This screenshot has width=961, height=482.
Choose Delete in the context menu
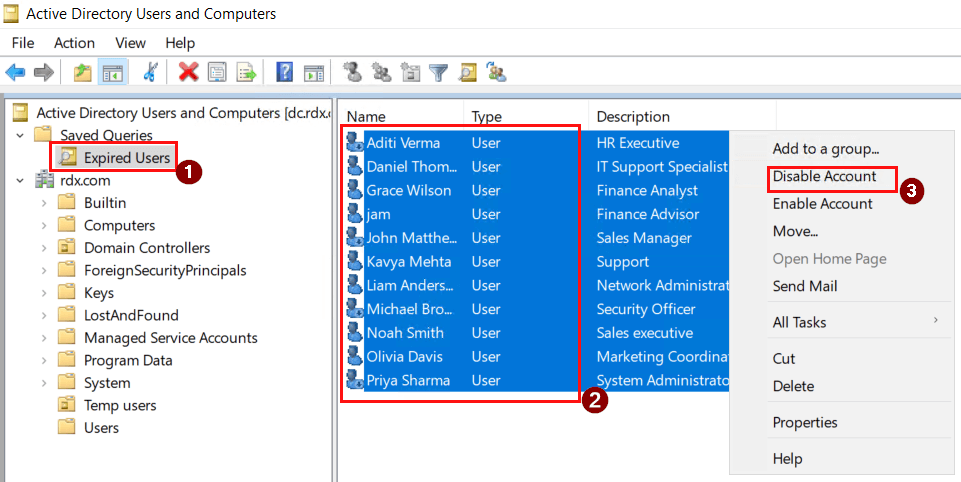793,386
